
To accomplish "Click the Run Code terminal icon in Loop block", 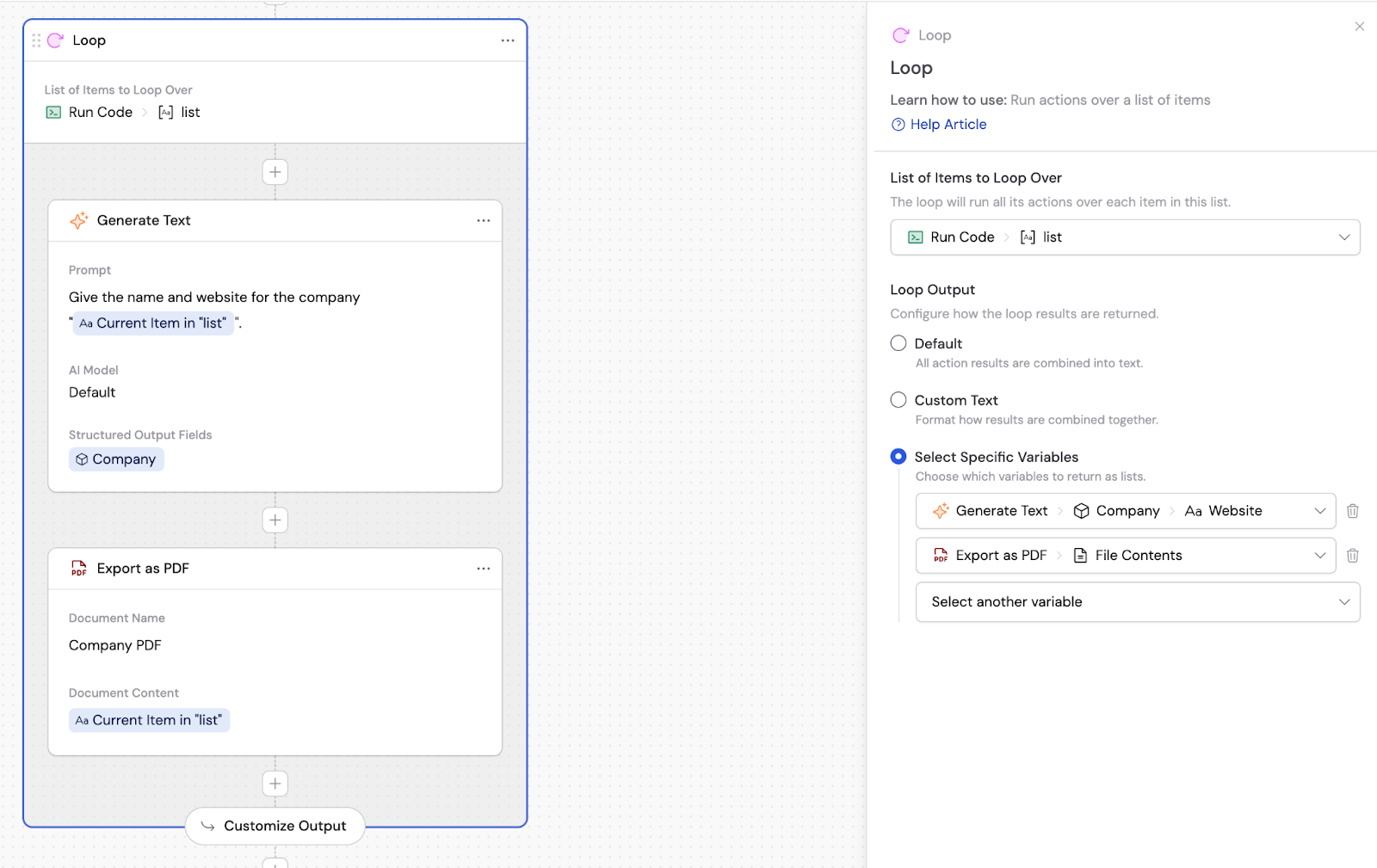I will (x=53, y=113).
